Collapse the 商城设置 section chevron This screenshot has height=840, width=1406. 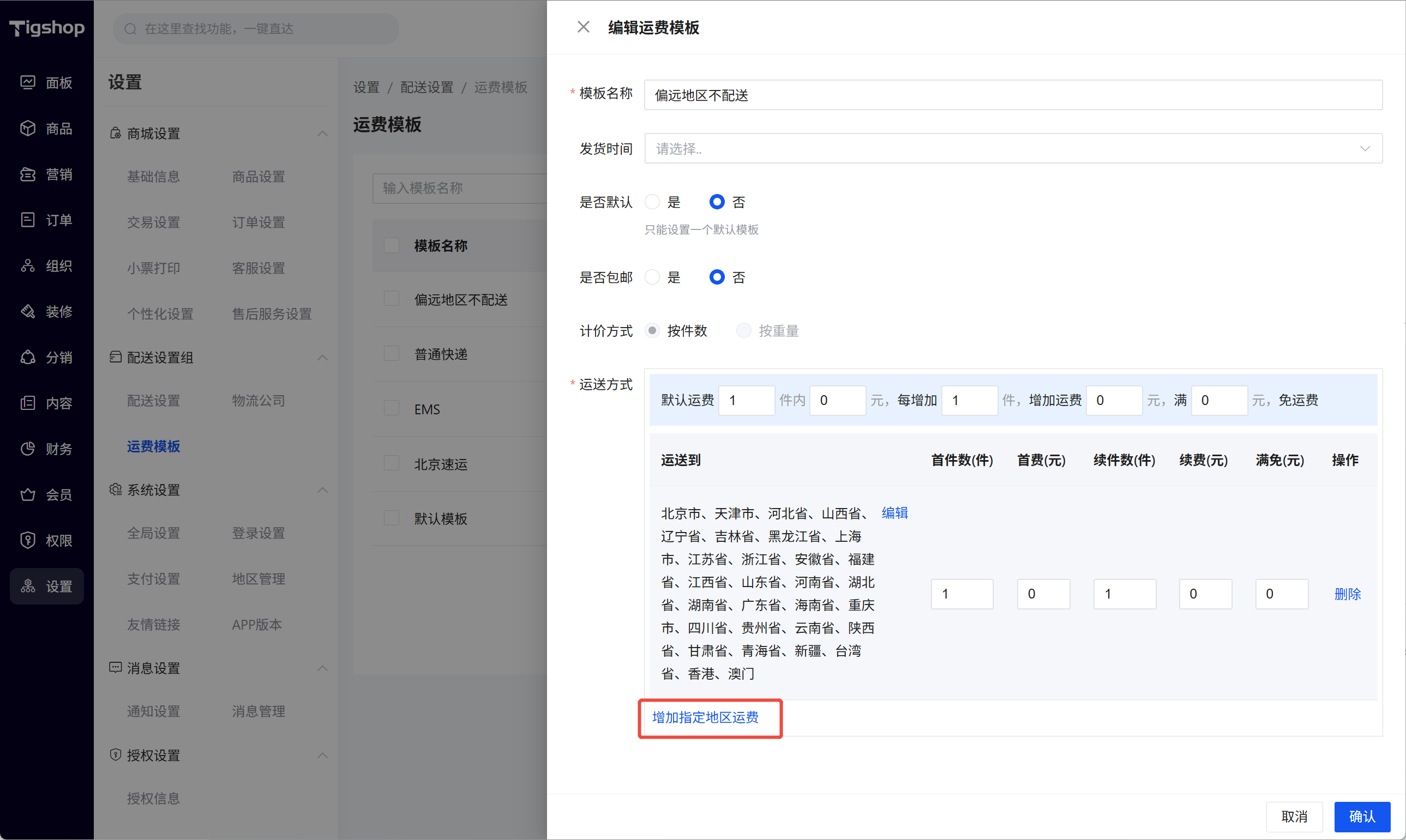point(322,134)
